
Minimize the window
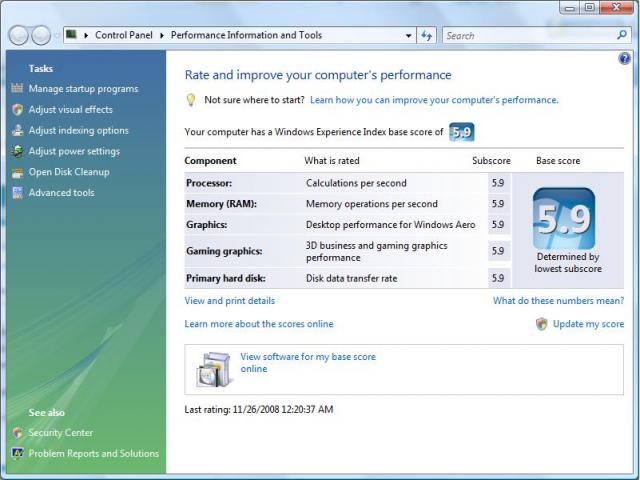coord(570,7)
